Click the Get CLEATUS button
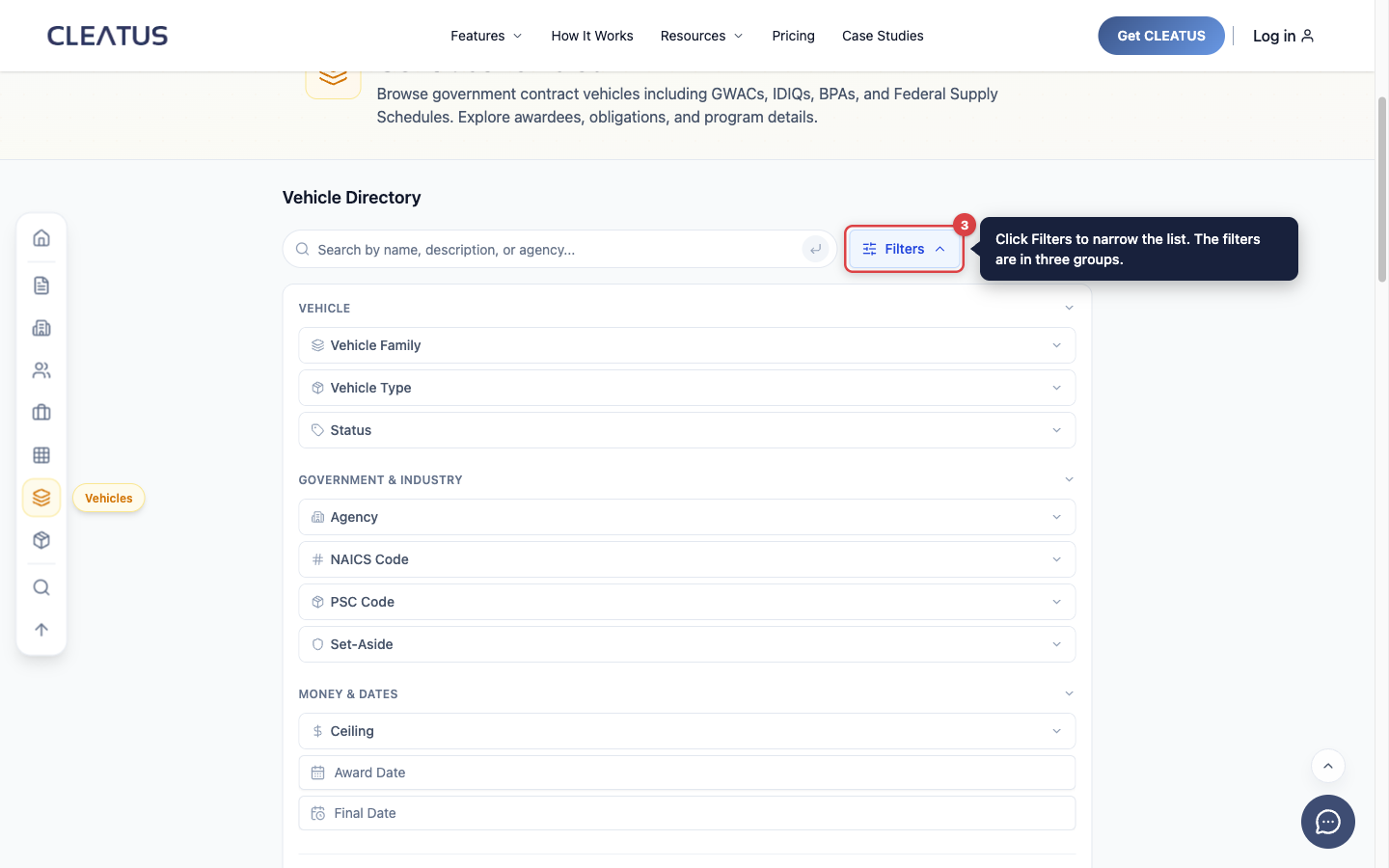This screenshot has width=1389, height=868. coord(1161,36)
